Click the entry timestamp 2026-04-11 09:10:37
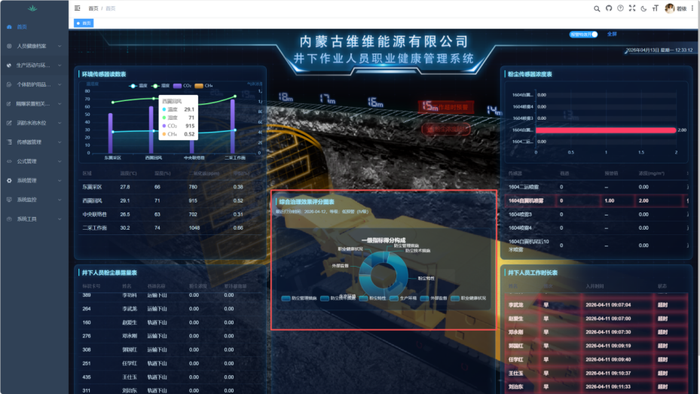The height and width of the screenshot is (394, 700). [x=608, y=373]
